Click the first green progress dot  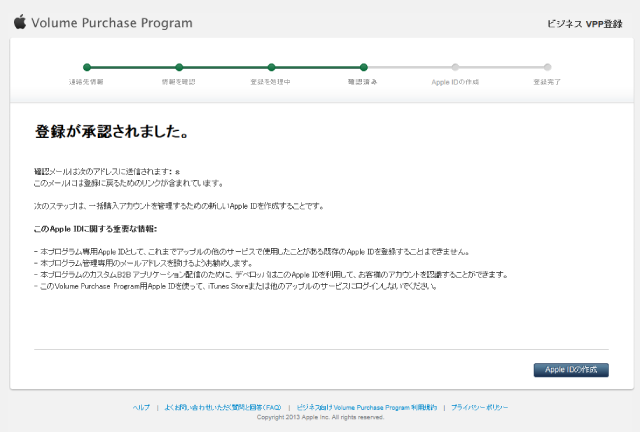point(86,67)
